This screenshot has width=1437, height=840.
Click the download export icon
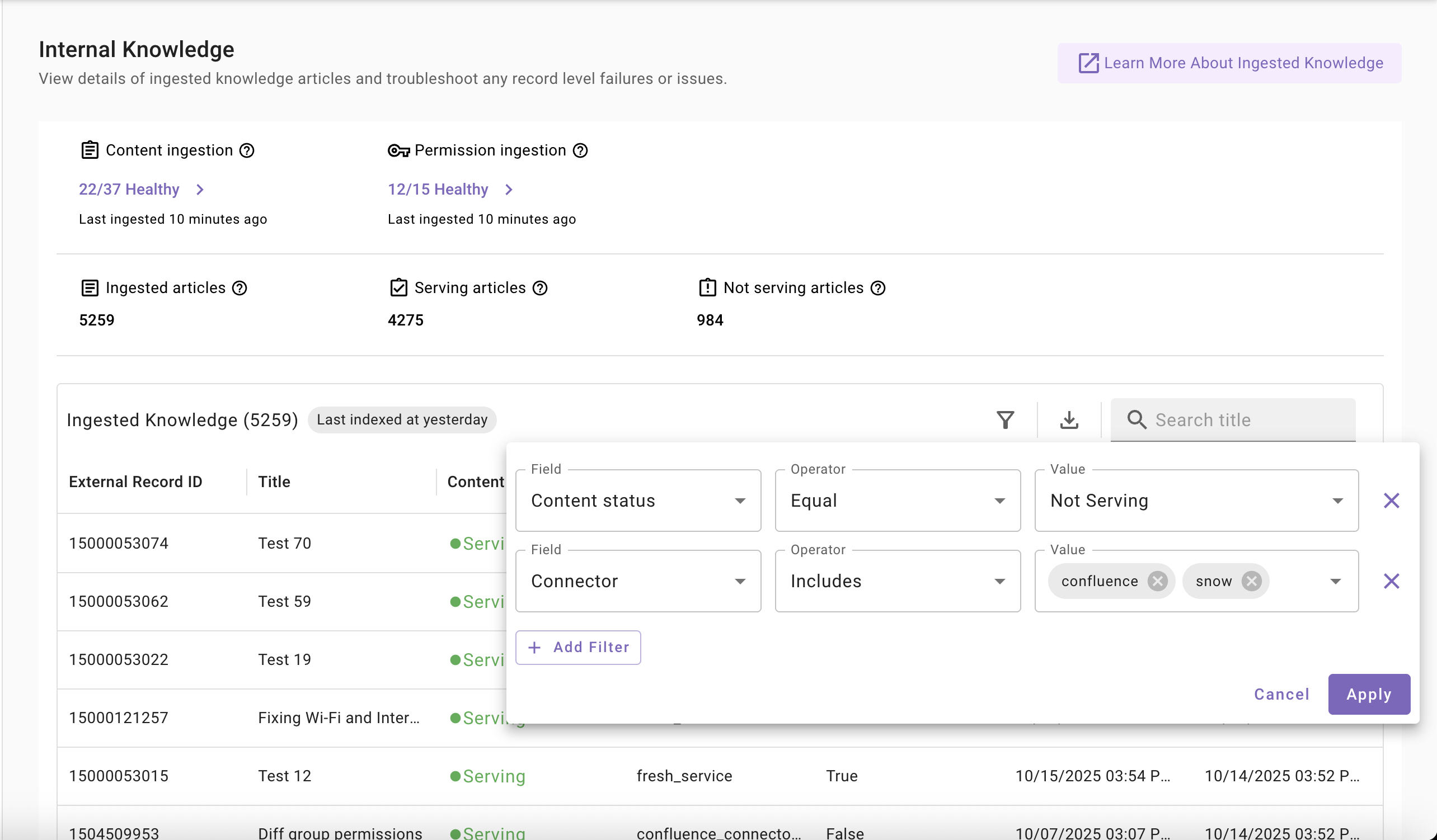point(1069,420)
